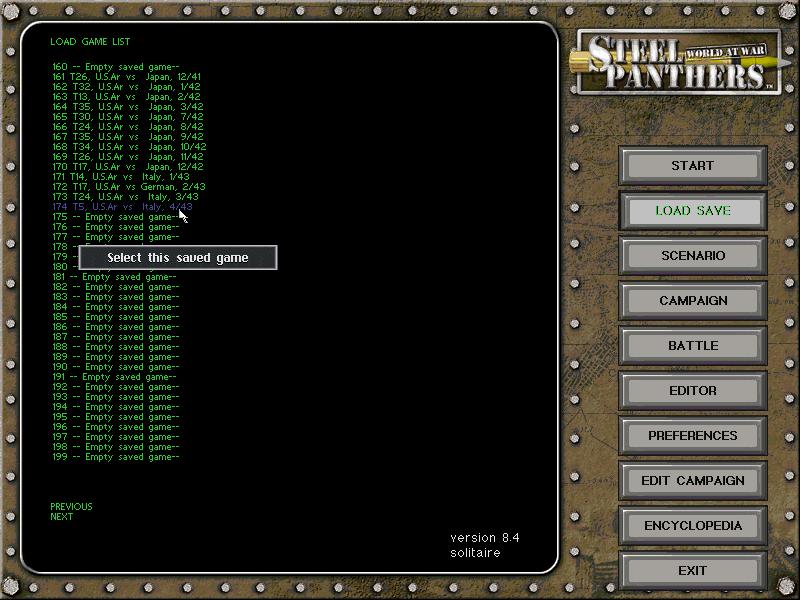Select empty save slot 185
800x600 pixels.
coord(116,317)
